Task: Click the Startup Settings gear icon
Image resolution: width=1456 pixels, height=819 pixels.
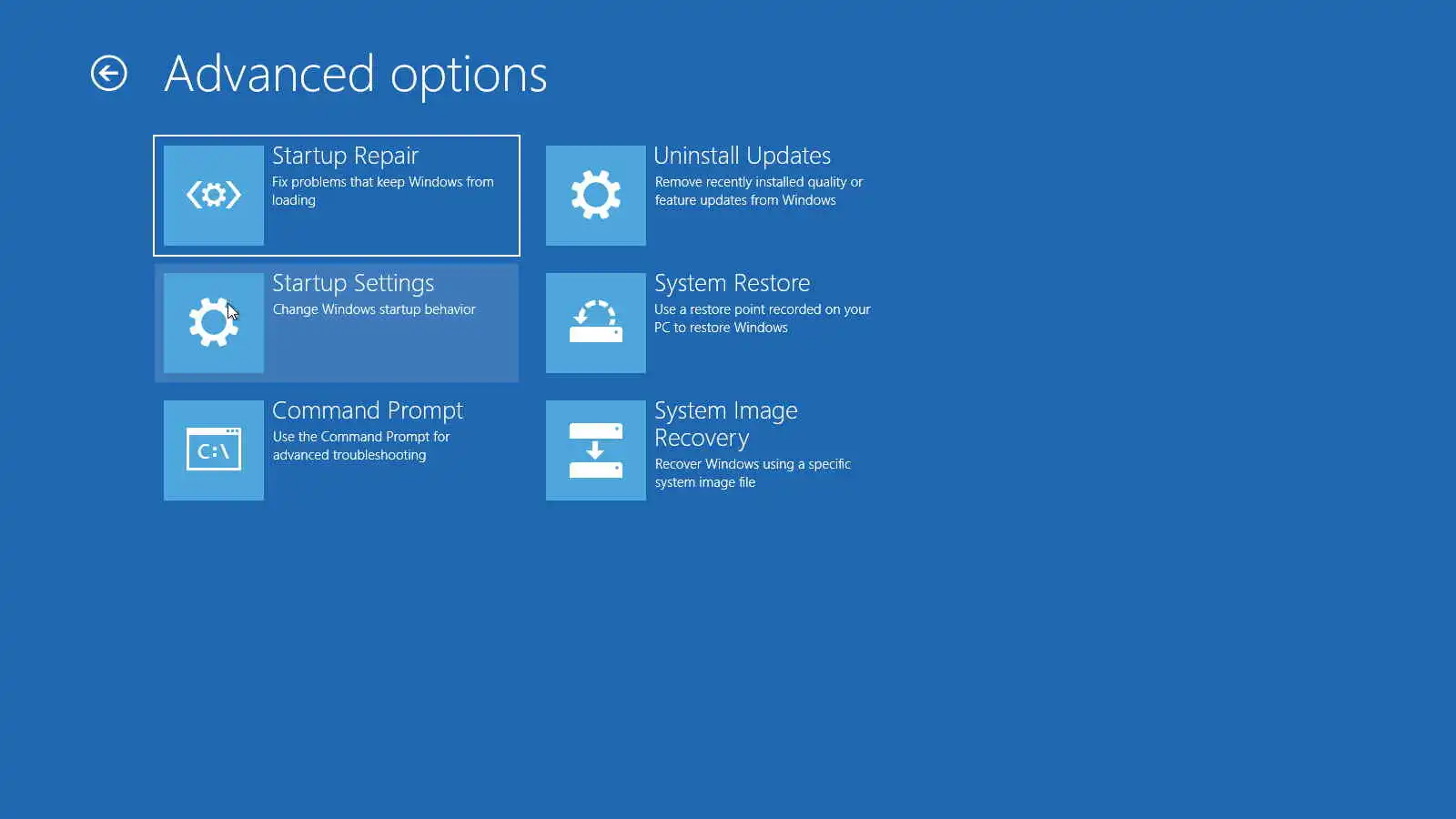Action: click(x=214, y=322)
